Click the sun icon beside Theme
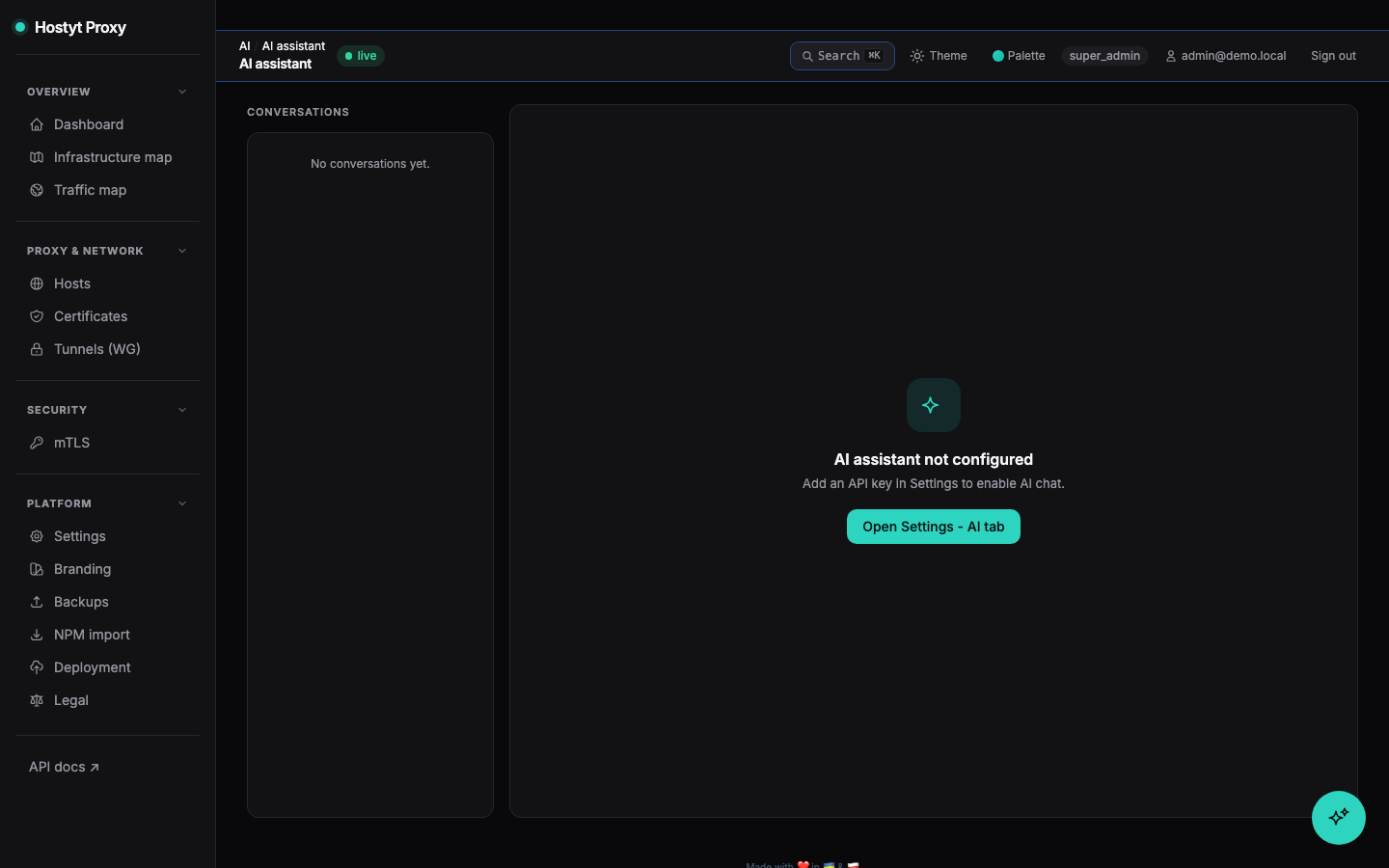 click(917, 56)
